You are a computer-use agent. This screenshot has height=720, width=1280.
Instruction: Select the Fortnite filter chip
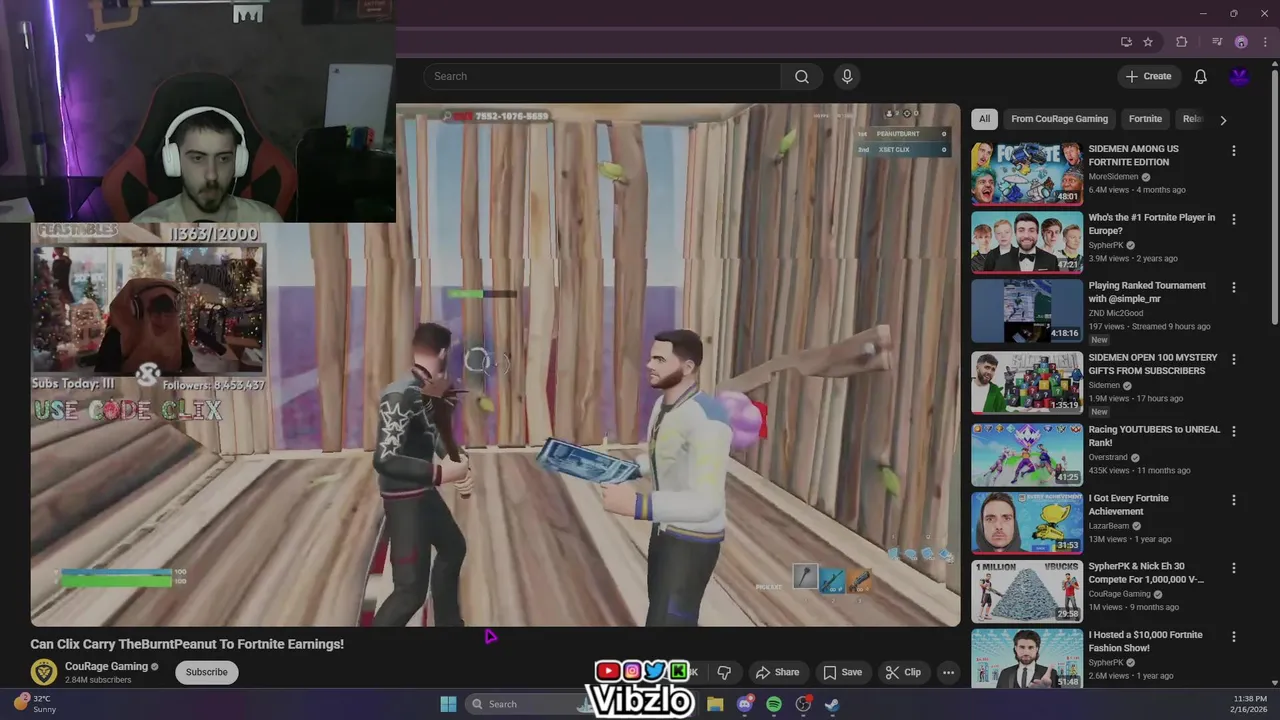[x=1145, y=119]
